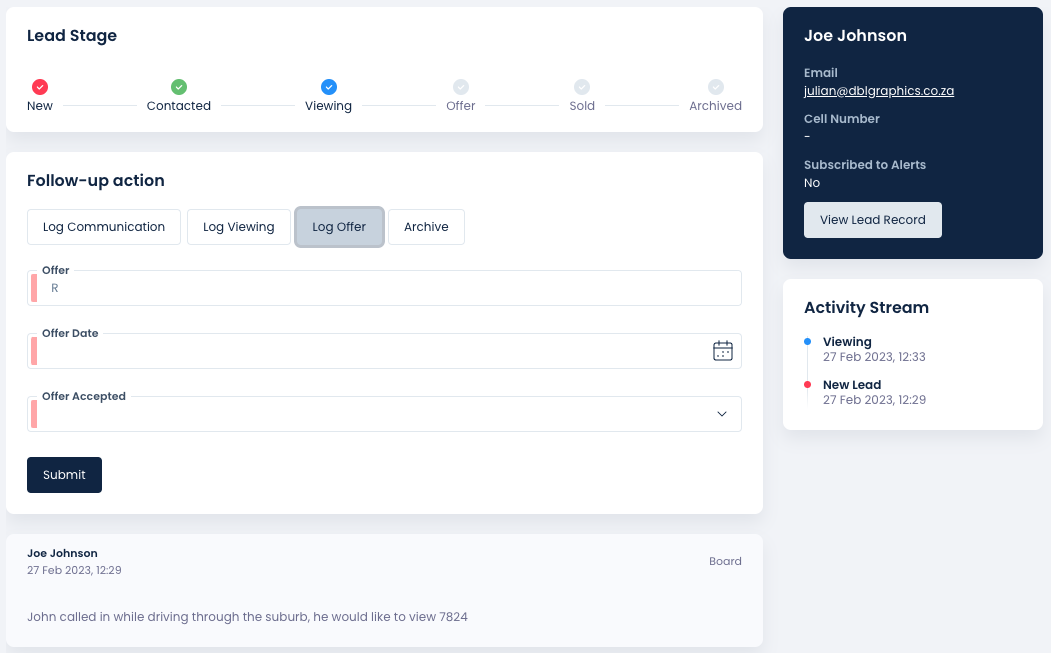Click the red dot beside New Lead activity
The image size is (1051, 653).
coord(808,385)
